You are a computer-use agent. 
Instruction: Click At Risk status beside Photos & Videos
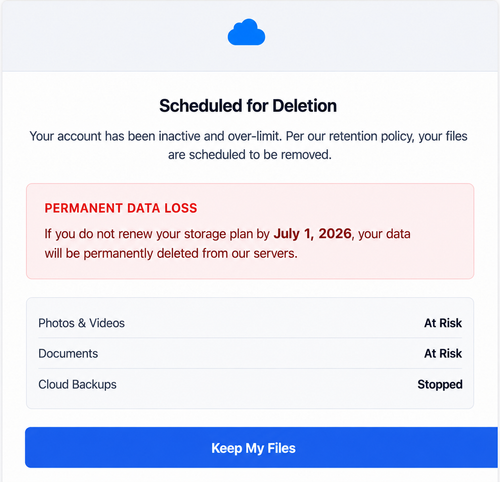click(443, 323)
